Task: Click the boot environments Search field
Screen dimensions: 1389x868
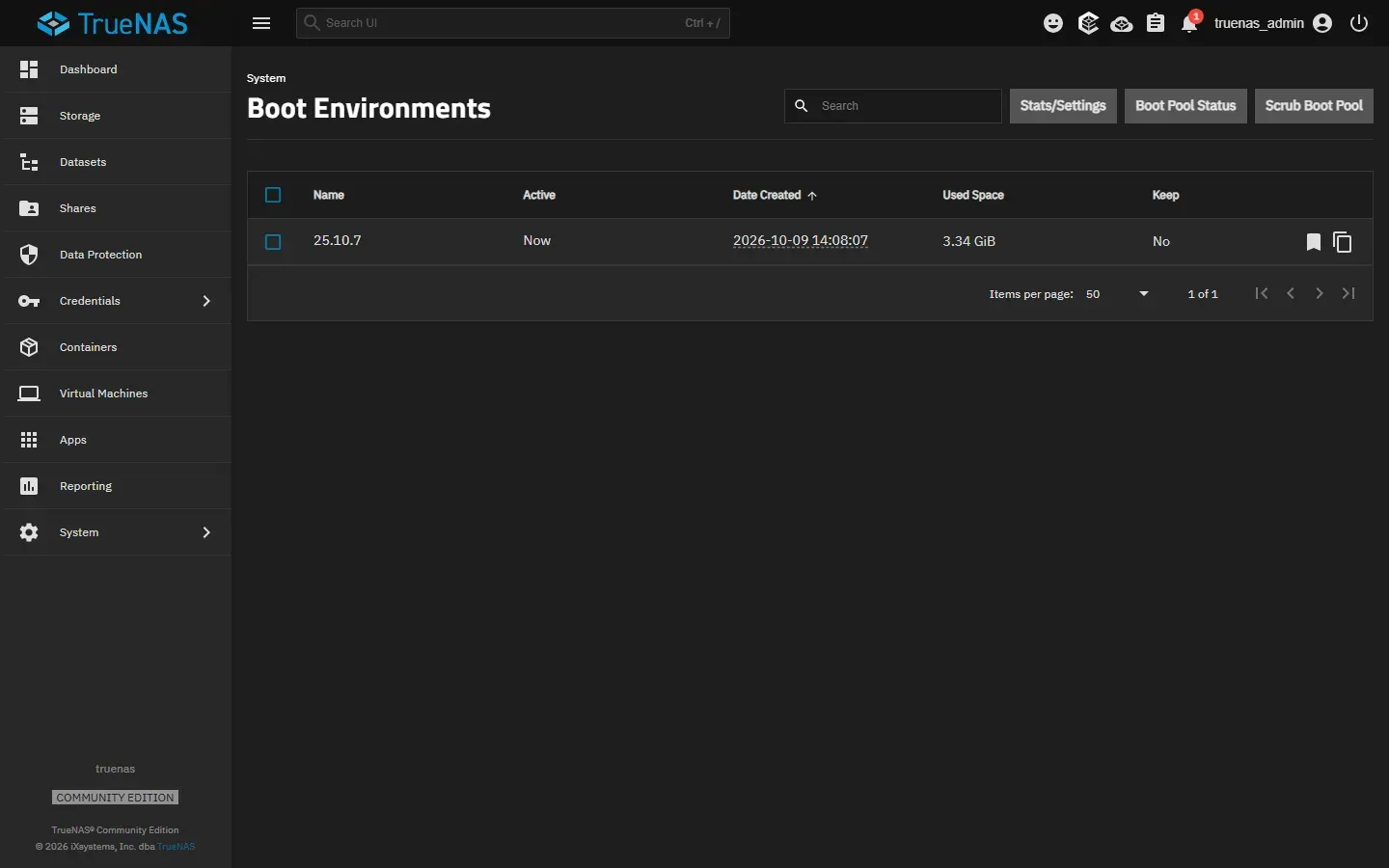Action: point(893,106)
